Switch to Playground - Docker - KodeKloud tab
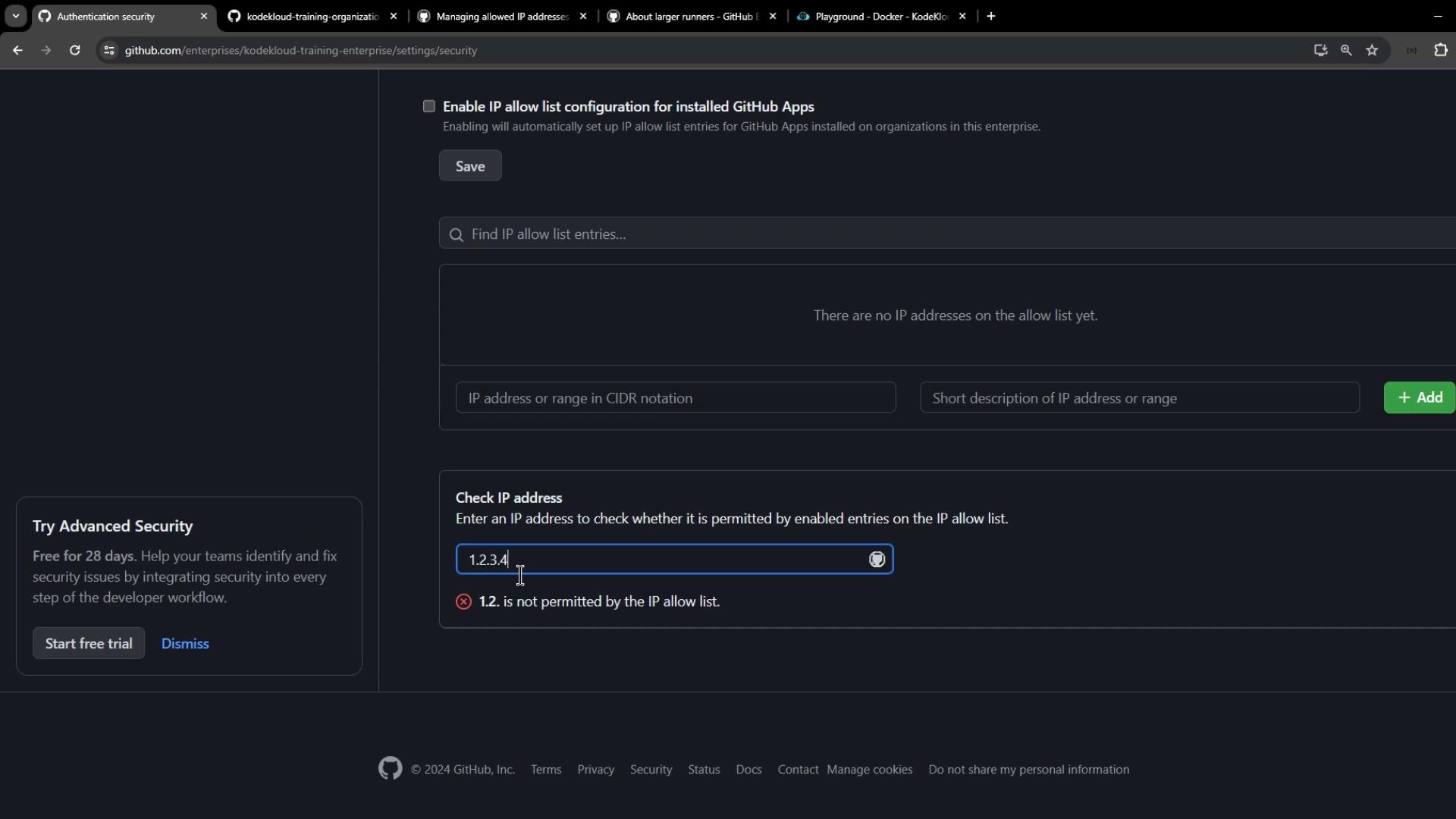The width and height of the screenshot is (1456, 819). coord(880,16)
